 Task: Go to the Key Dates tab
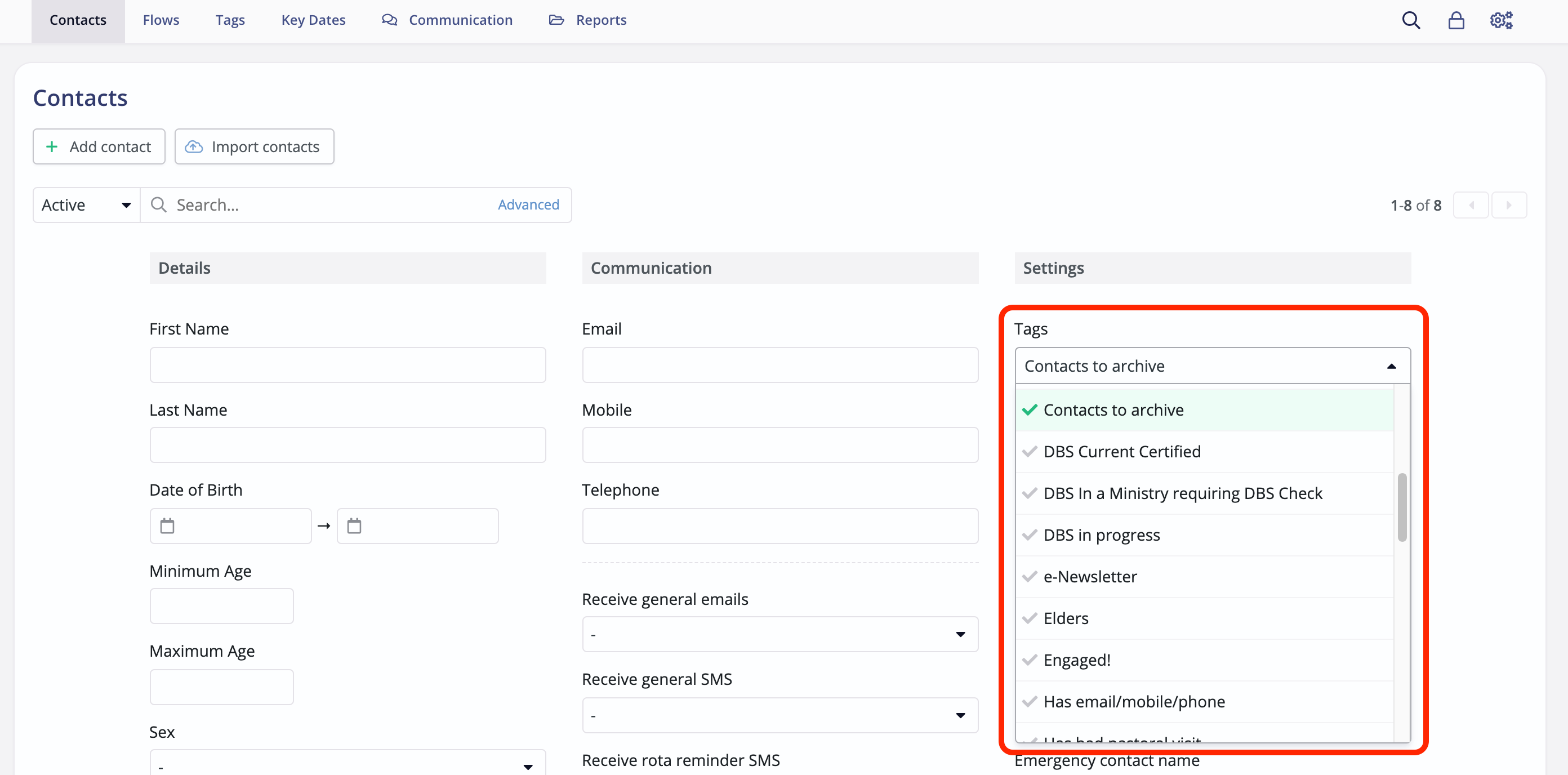click(x=313, y=20)
